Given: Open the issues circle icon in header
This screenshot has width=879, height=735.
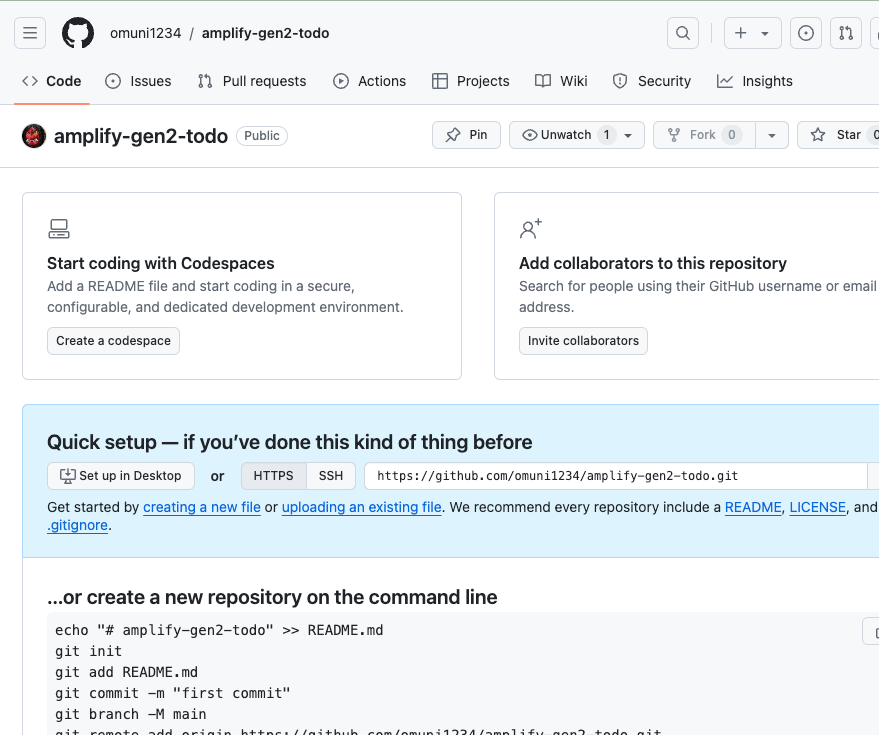Looking at the screenshot, I should tap(806, 33).
